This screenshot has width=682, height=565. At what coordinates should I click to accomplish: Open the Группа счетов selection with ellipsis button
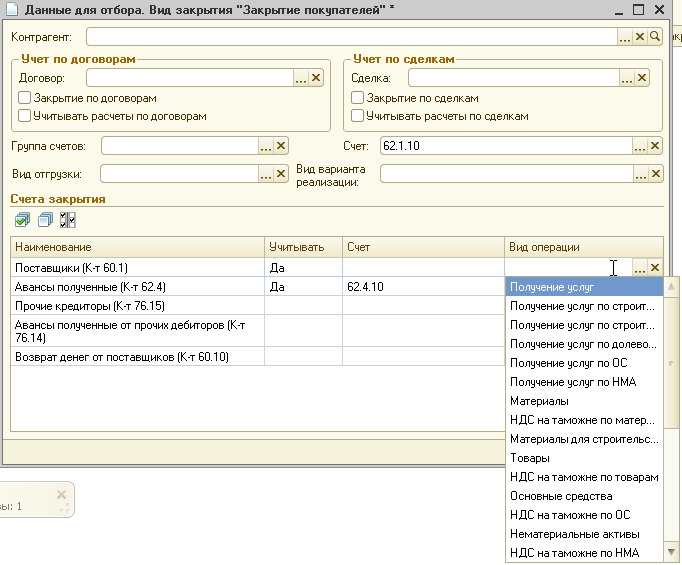click(x=266, y=146)
